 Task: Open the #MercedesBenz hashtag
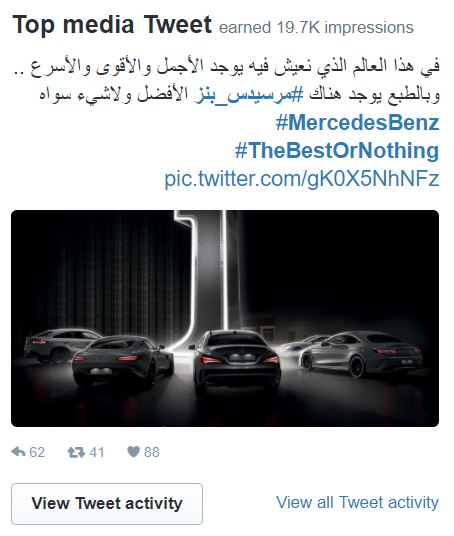point(357,122)
